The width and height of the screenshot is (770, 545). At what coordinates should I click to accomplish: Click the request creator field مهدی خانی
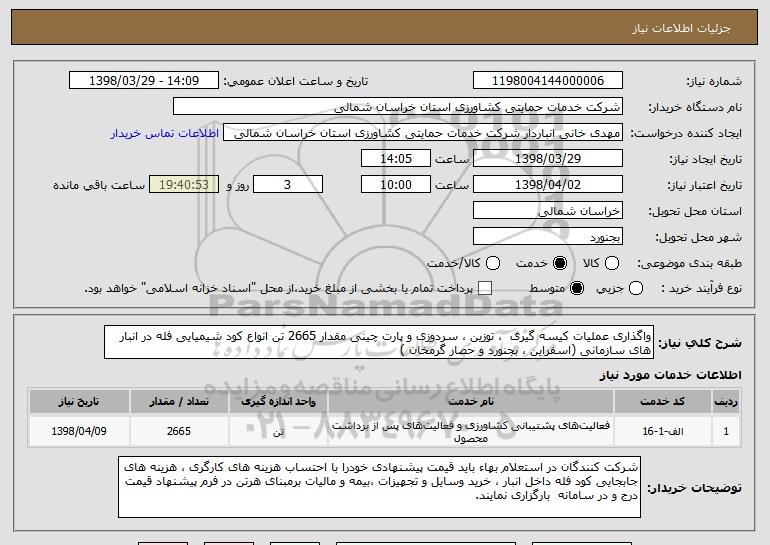click(x=423, y=133)
